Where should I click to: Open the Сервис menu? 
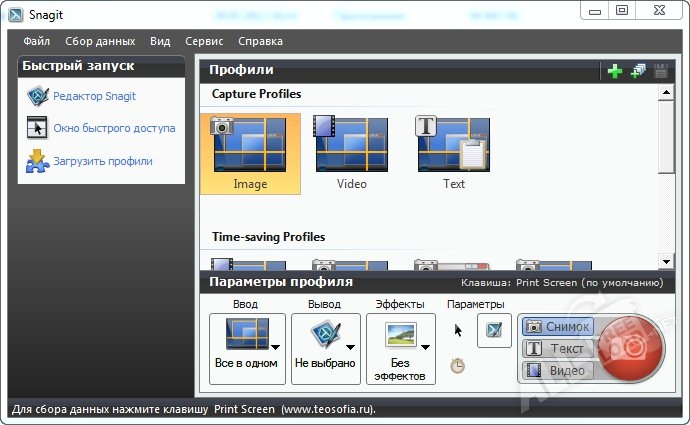click(x=204, y=41)
